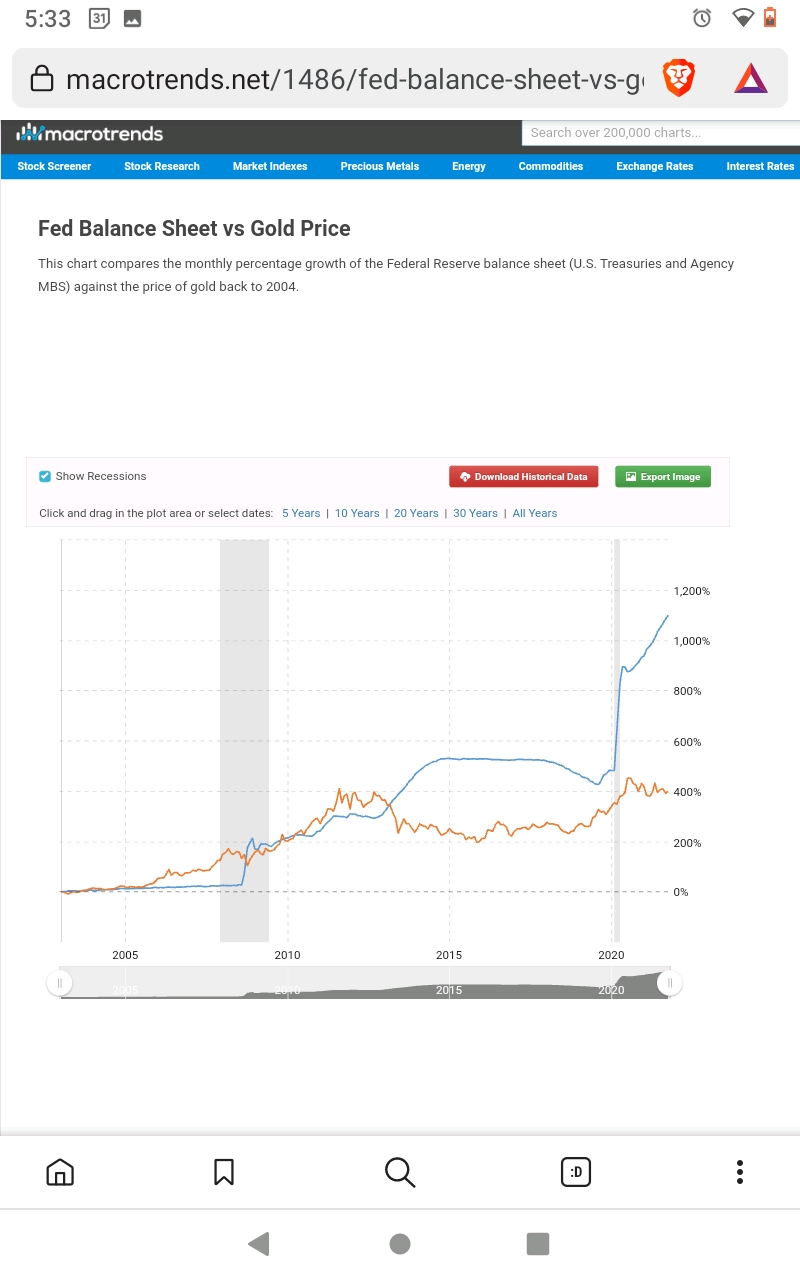This screenshot has width=800, height=1280.
Task: Open the browser overflow menu
Action: 740,1171
